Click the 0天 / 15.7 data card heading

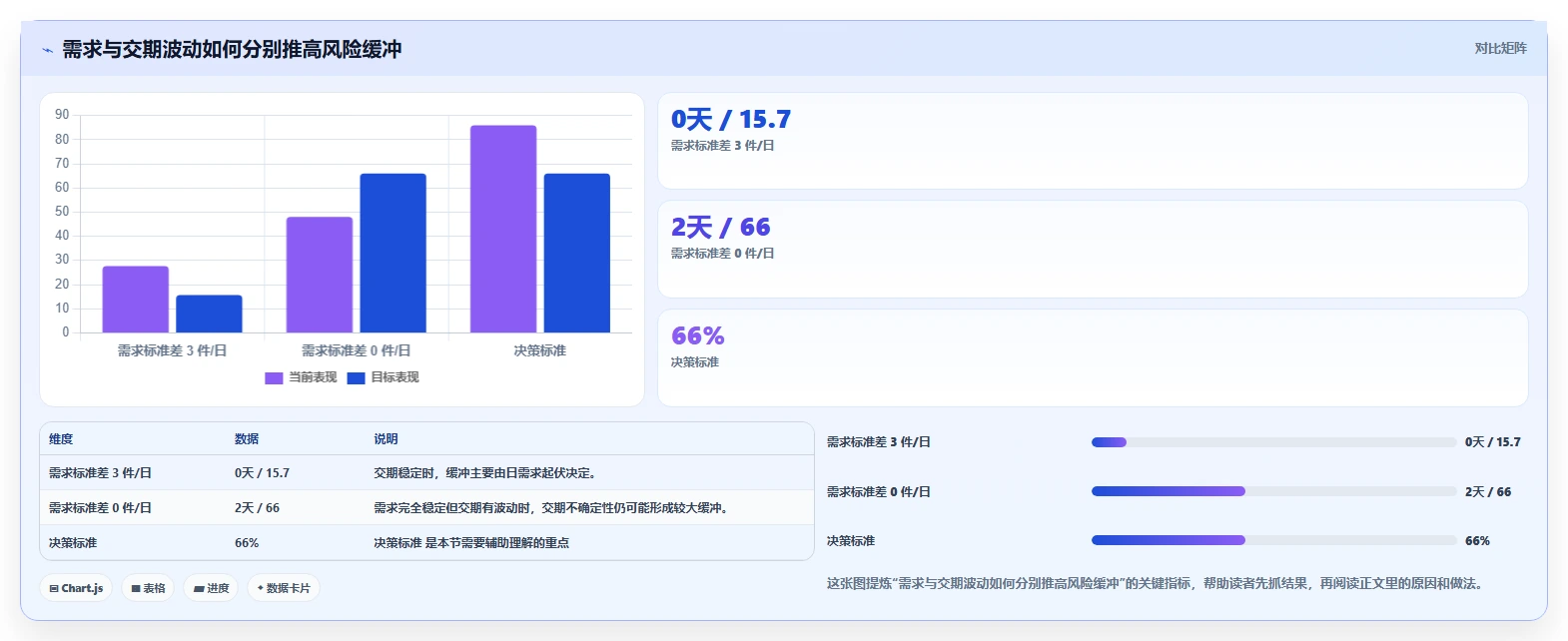click(x=731, y=119)
